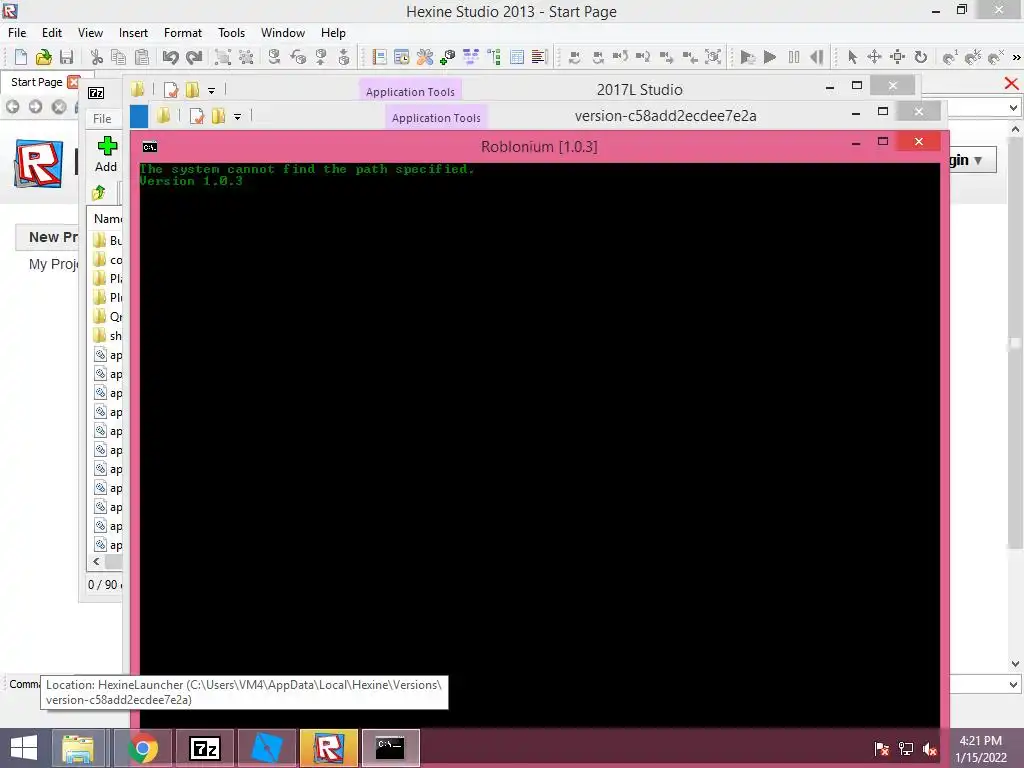Open the Explorer tree panel icon
The width and height of the screenshot is (1024, 768).
click(x=494, y=57)
